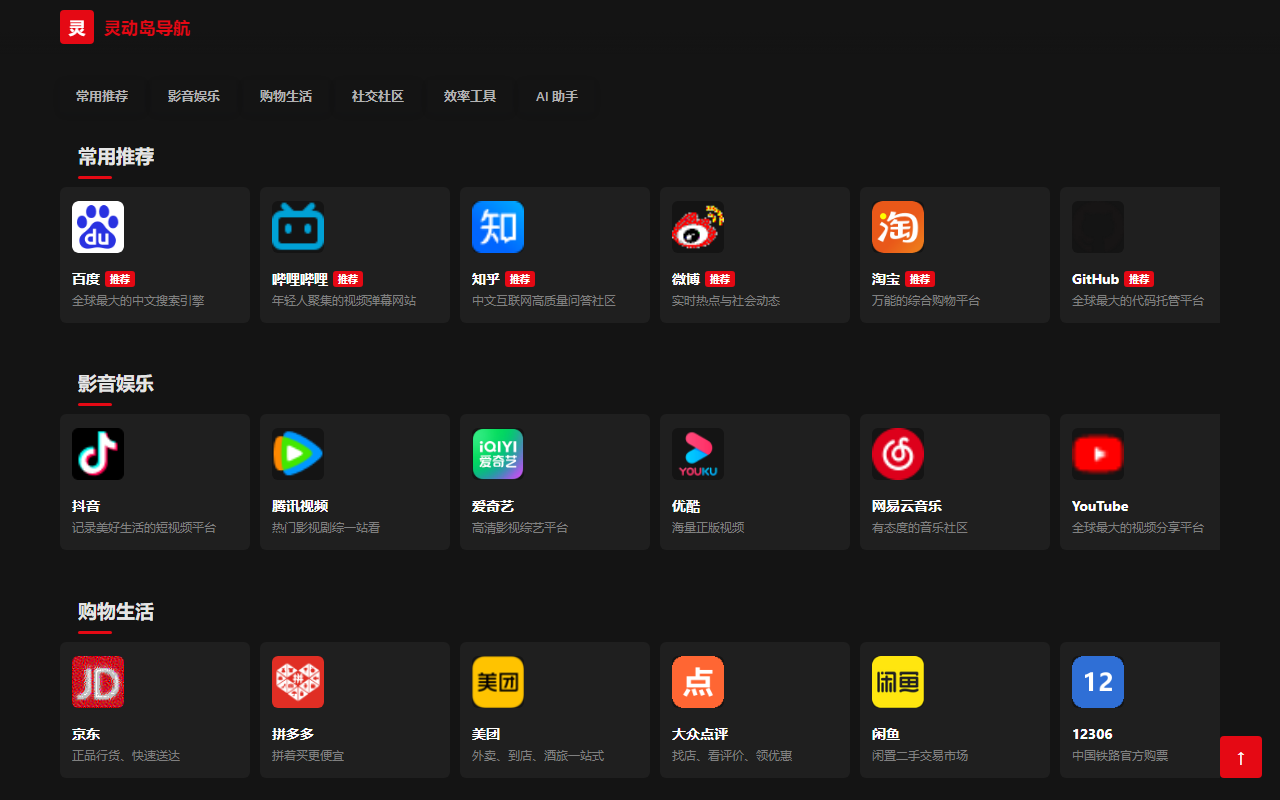The height and width of the screenshot is (800, 1280).
Task: Click text 海量正版视频
Action: point(708,528)
